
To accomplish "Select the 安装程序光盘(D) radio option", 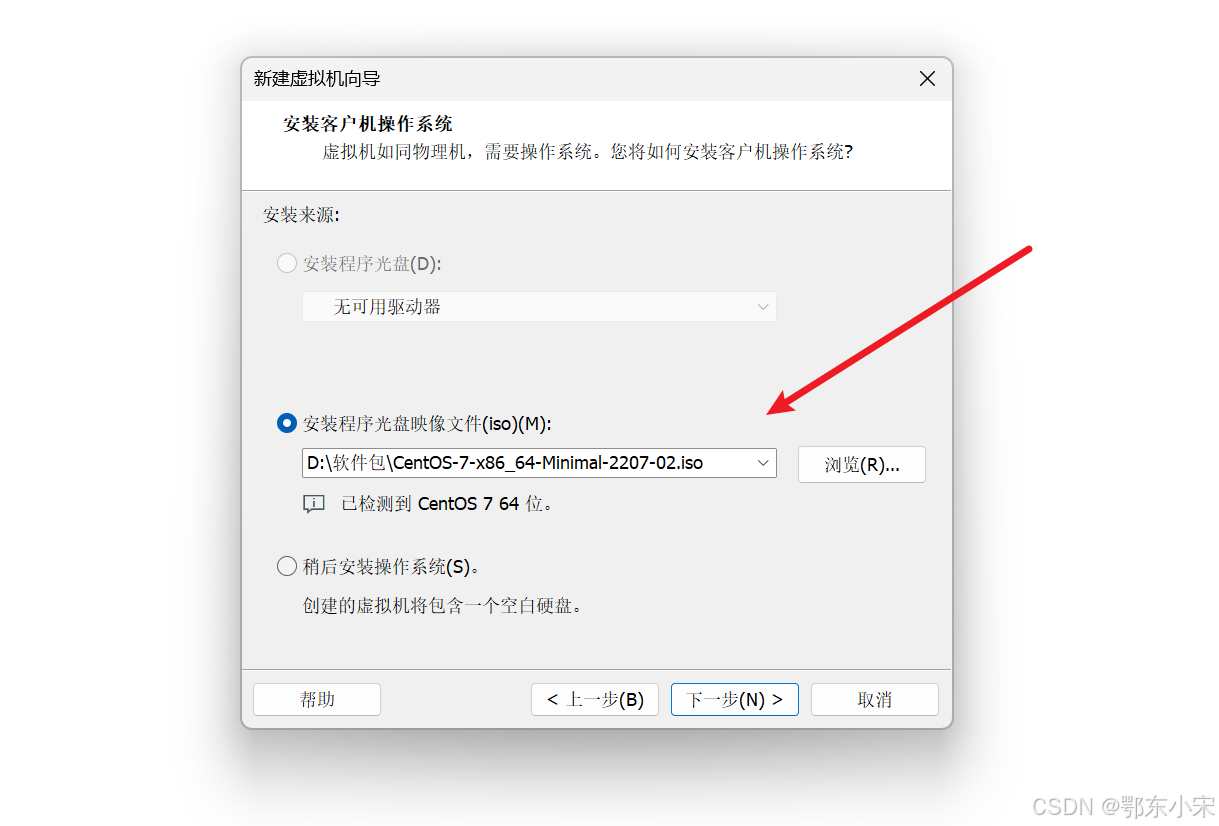I will 287,264.
